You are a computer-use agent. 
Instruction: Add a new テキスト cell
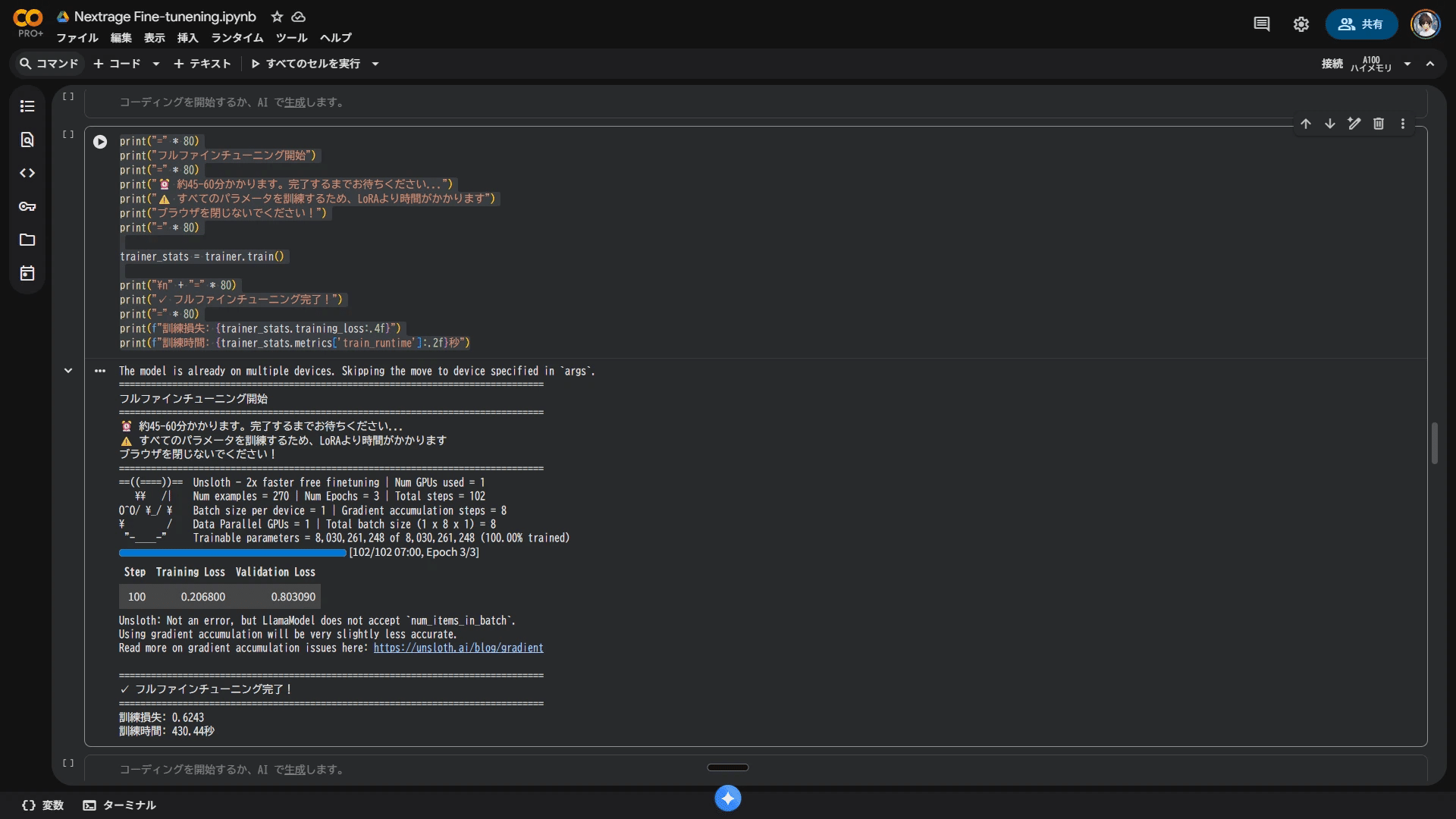202,64
